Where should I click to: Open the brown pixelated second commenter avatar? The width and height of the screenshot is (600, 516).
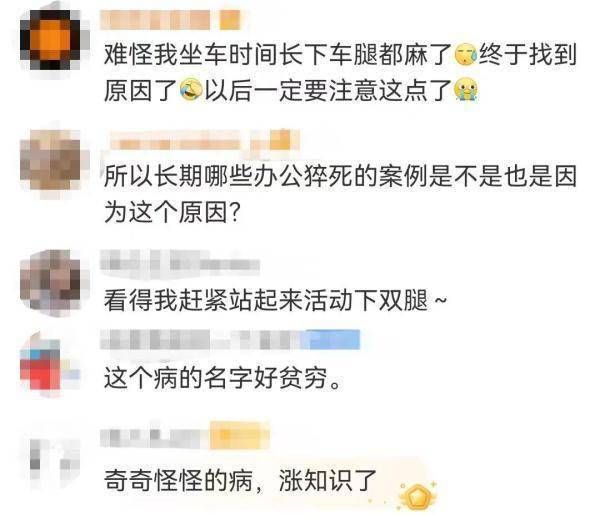51,160
